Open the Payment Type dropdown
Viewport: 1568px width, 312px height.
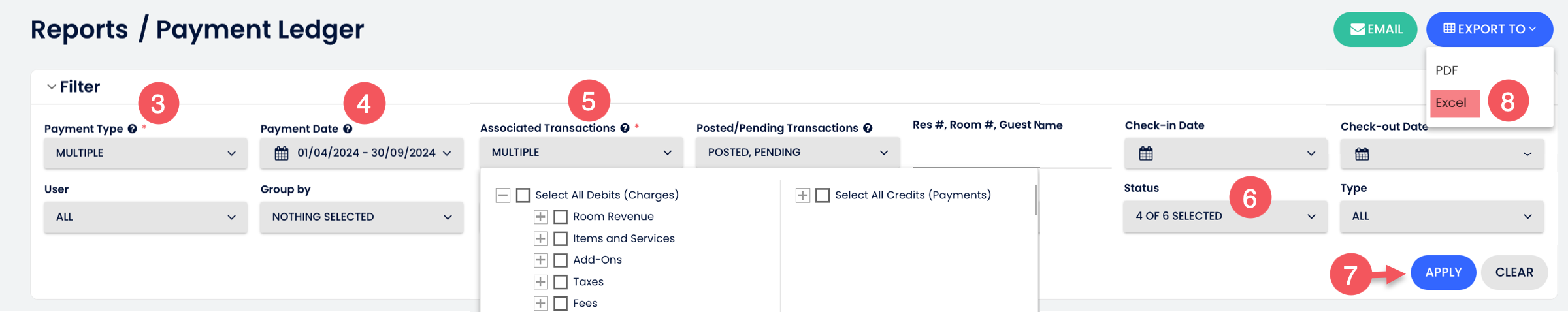click(145, 153)
